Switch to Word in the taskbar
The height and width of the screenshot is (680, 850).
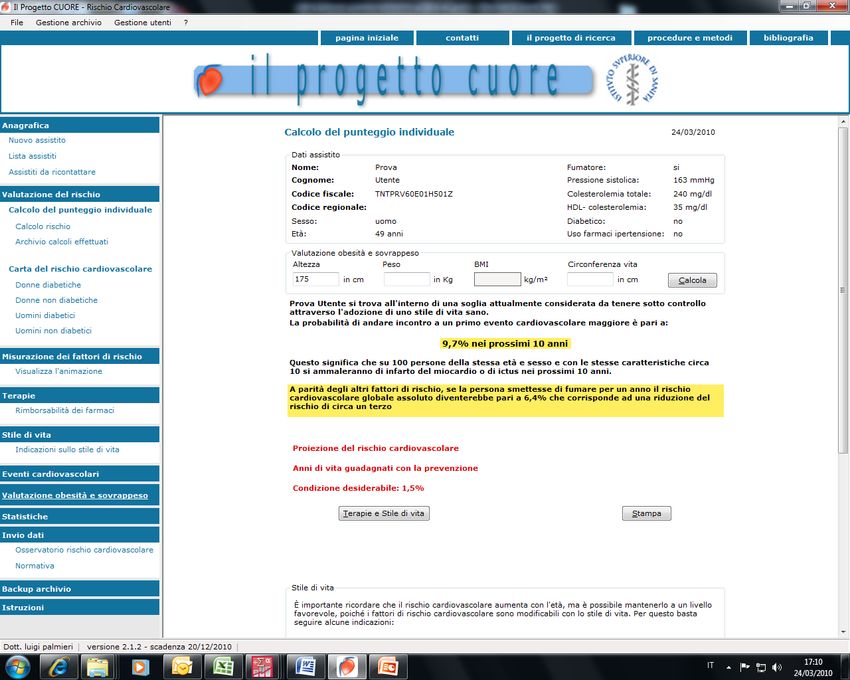coord(306,666)
